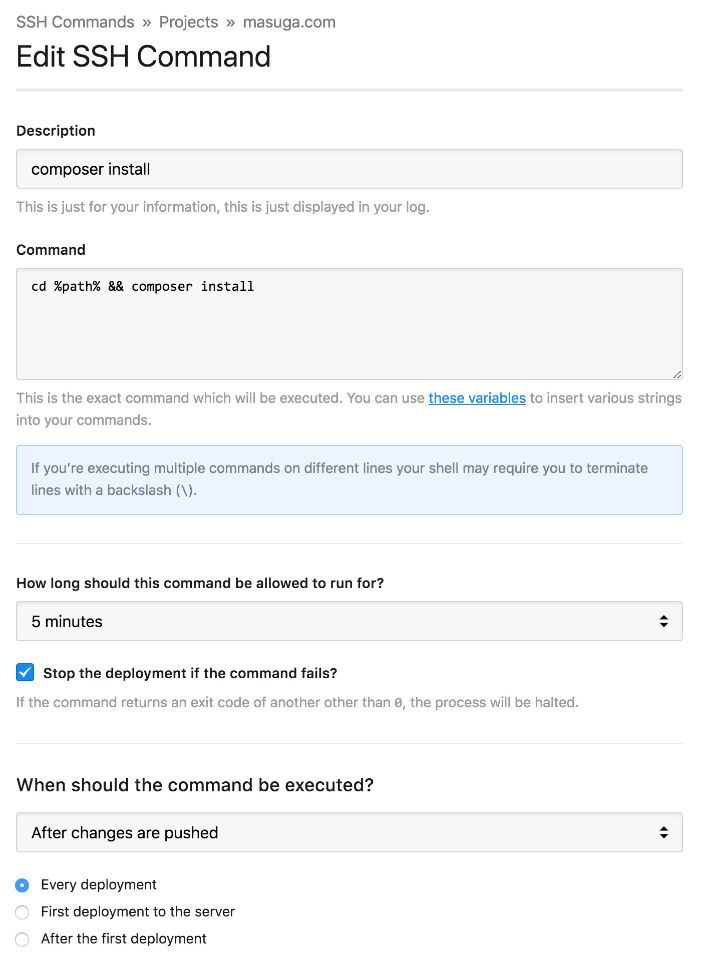Click the Description input field
Viewport: 710px width, 961px height.
point(350,168)
